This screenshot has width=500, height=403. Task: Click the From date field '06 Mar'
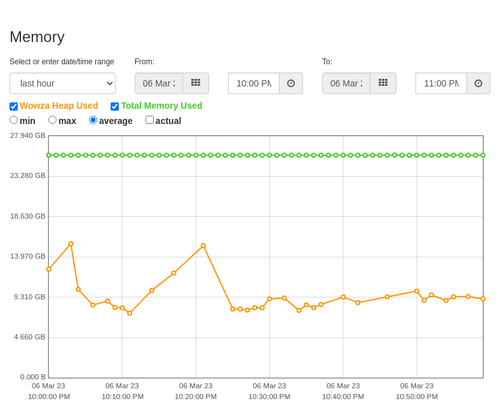click(x=159, y=83)
